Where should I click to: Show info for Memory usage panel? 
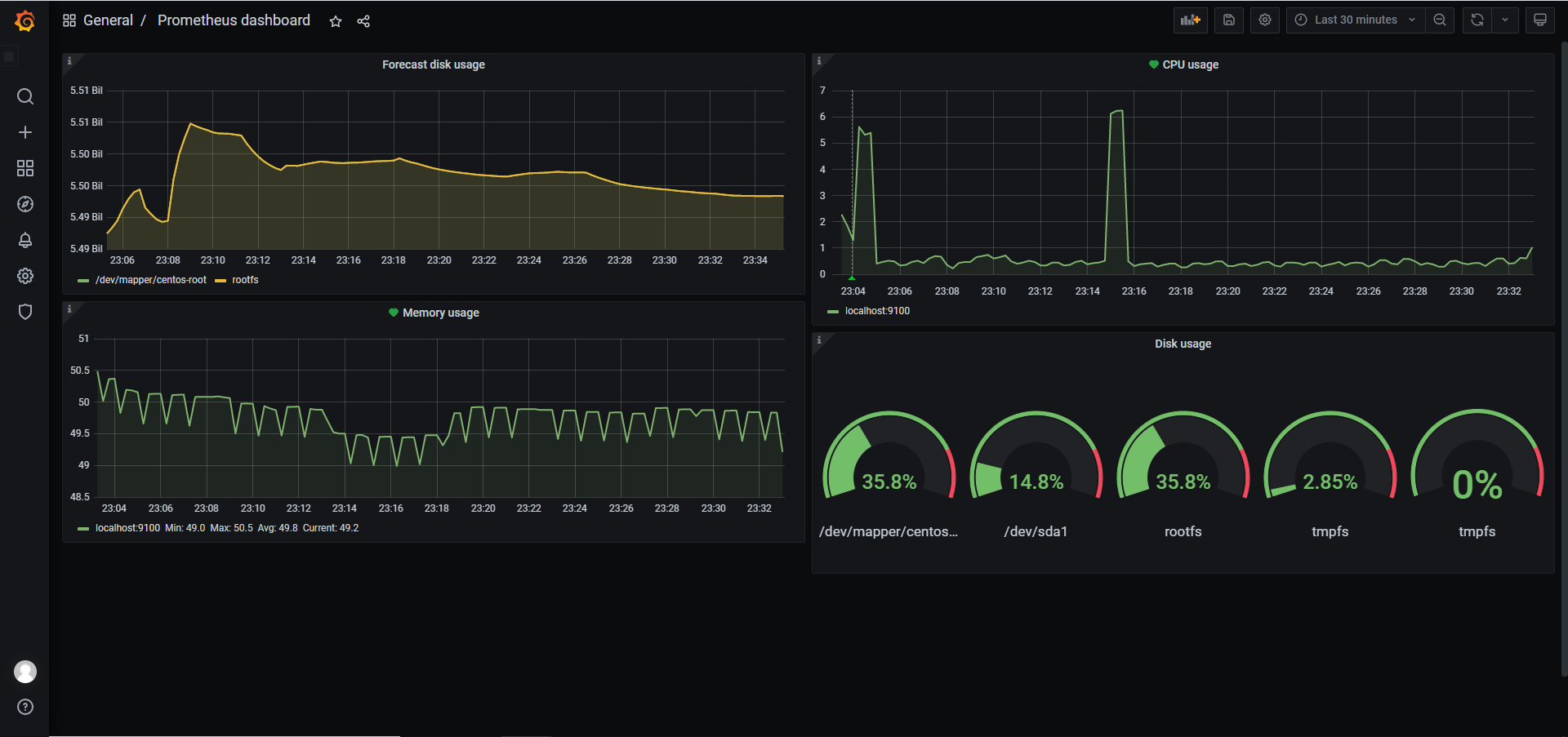[69, 309]
